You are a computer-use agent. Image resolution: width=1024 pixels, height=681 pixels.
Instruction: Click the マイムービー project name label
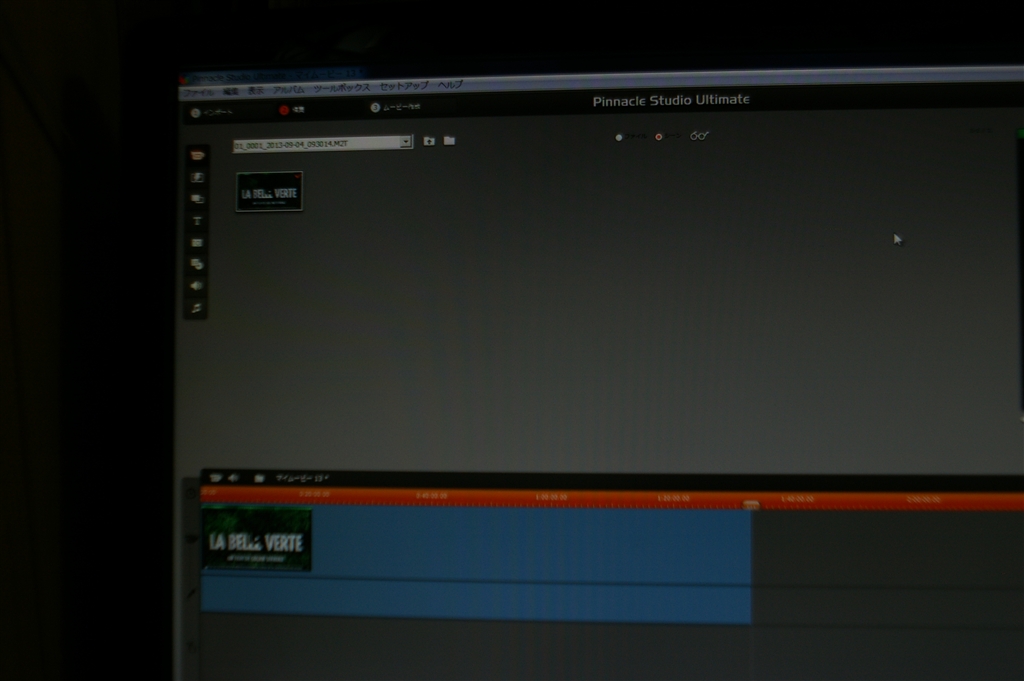[301, 479]
